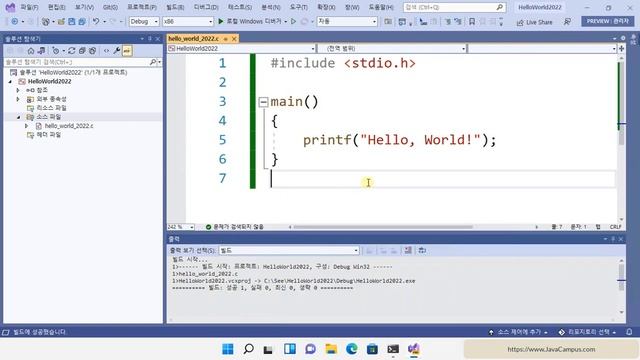Click the uncomment lines toolbar icon
The image size is (640, 360).
(x=458, y=22)
